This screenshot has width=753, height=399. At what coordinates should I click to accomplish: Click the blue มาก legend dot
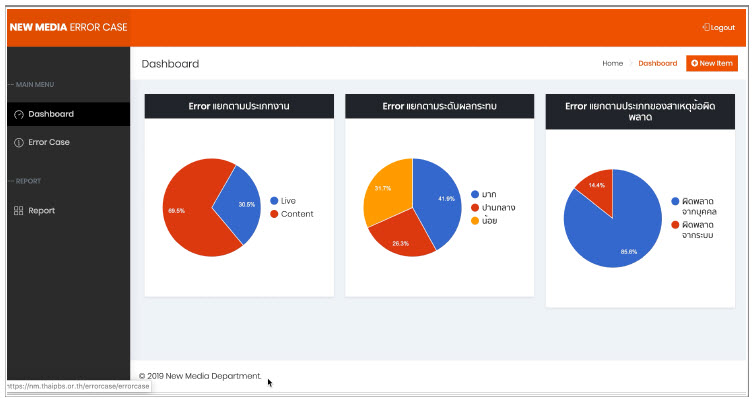tap(475, 194)
